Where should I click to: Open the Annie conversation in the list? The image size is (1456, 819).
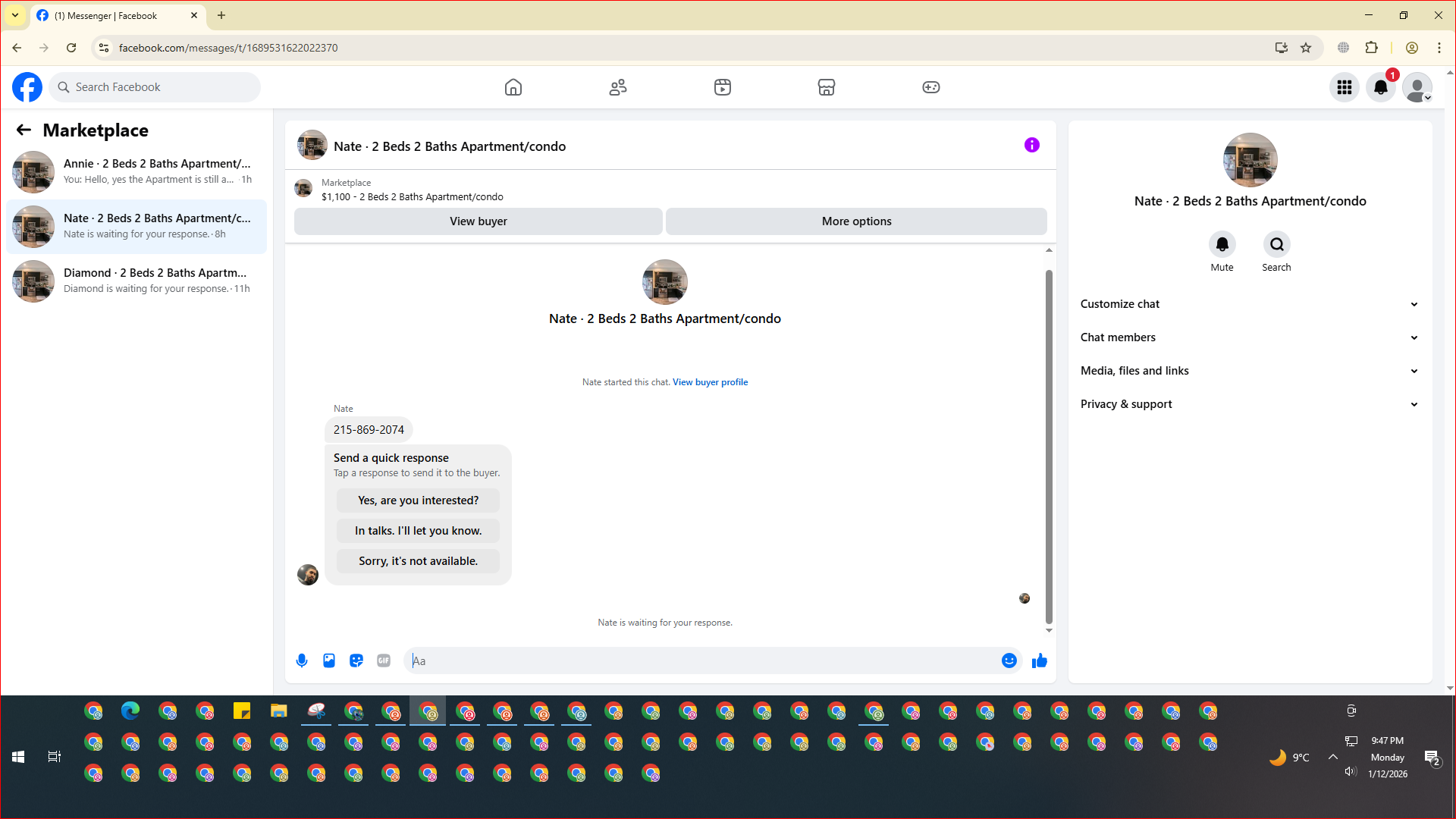click(x=136, y=171)
